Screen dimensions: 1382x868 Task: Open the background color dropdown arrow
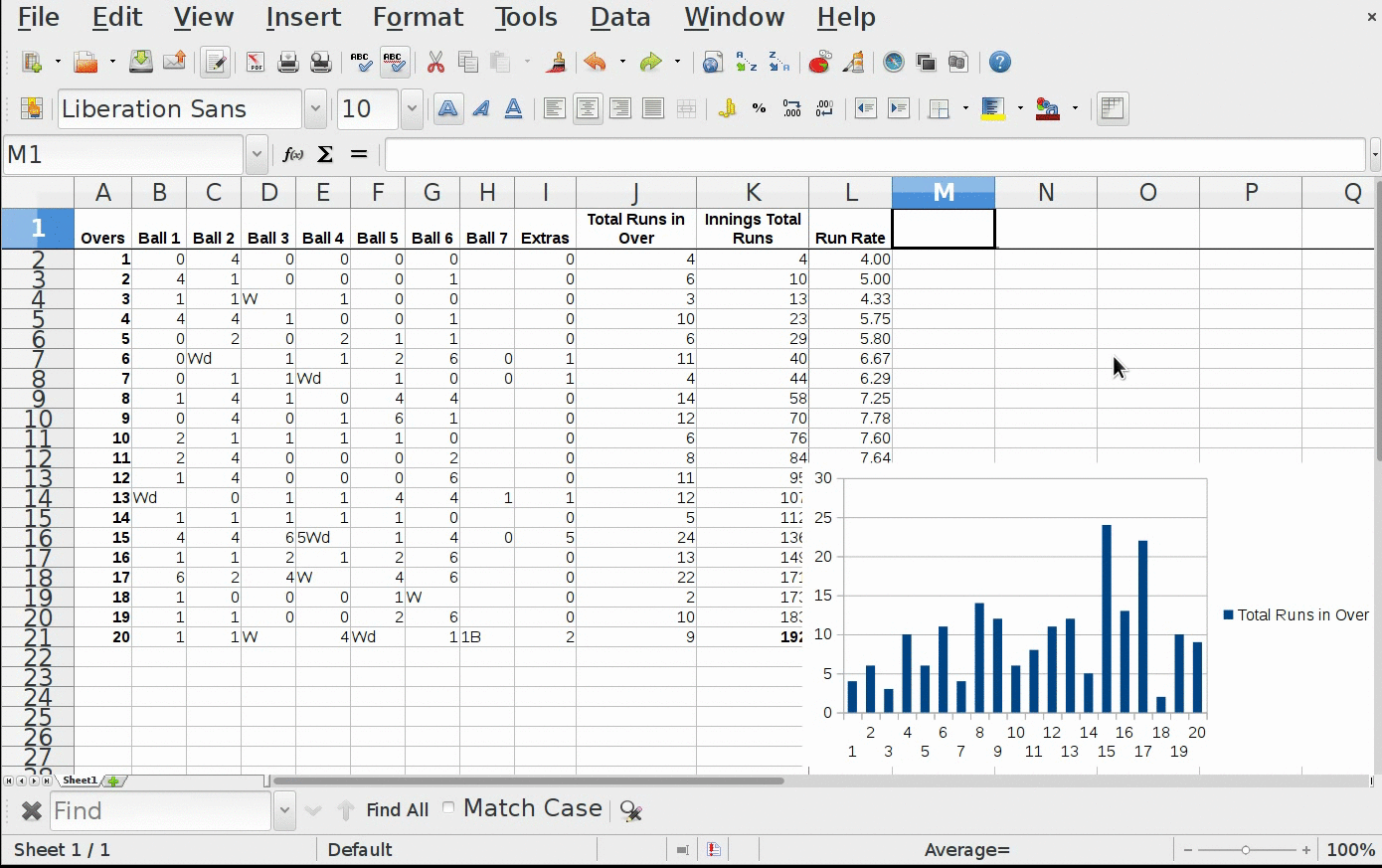point(1020,109)
